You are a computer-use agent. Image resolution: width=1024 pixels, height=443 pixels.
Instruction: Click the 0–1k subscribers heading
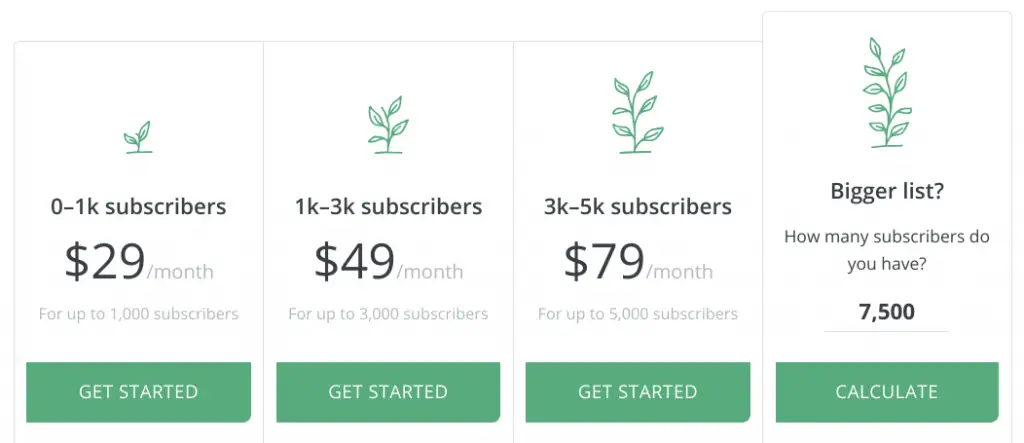[138, 207]
